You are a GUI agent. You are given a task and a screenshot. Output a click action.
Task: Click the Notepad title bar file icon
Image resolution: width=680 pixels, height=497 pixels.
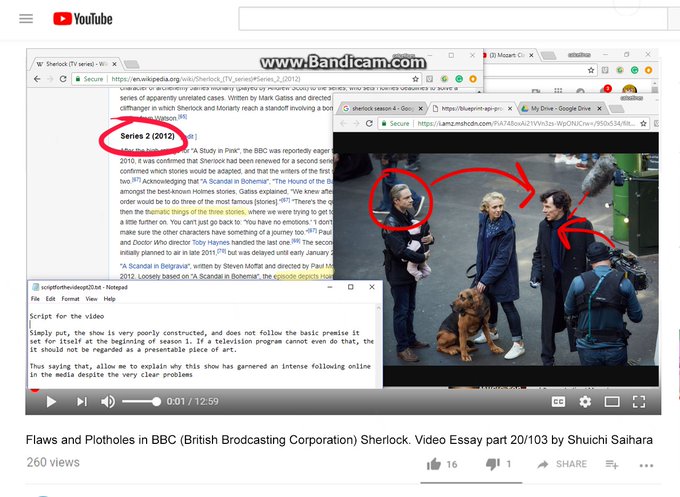(x=35, y=287)
